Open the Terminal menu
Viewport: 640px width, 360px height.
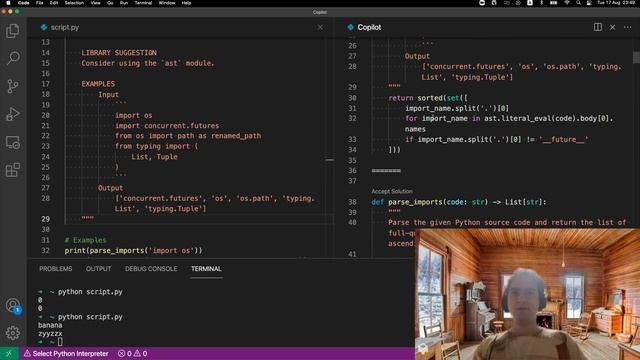(x=143, y=3)
